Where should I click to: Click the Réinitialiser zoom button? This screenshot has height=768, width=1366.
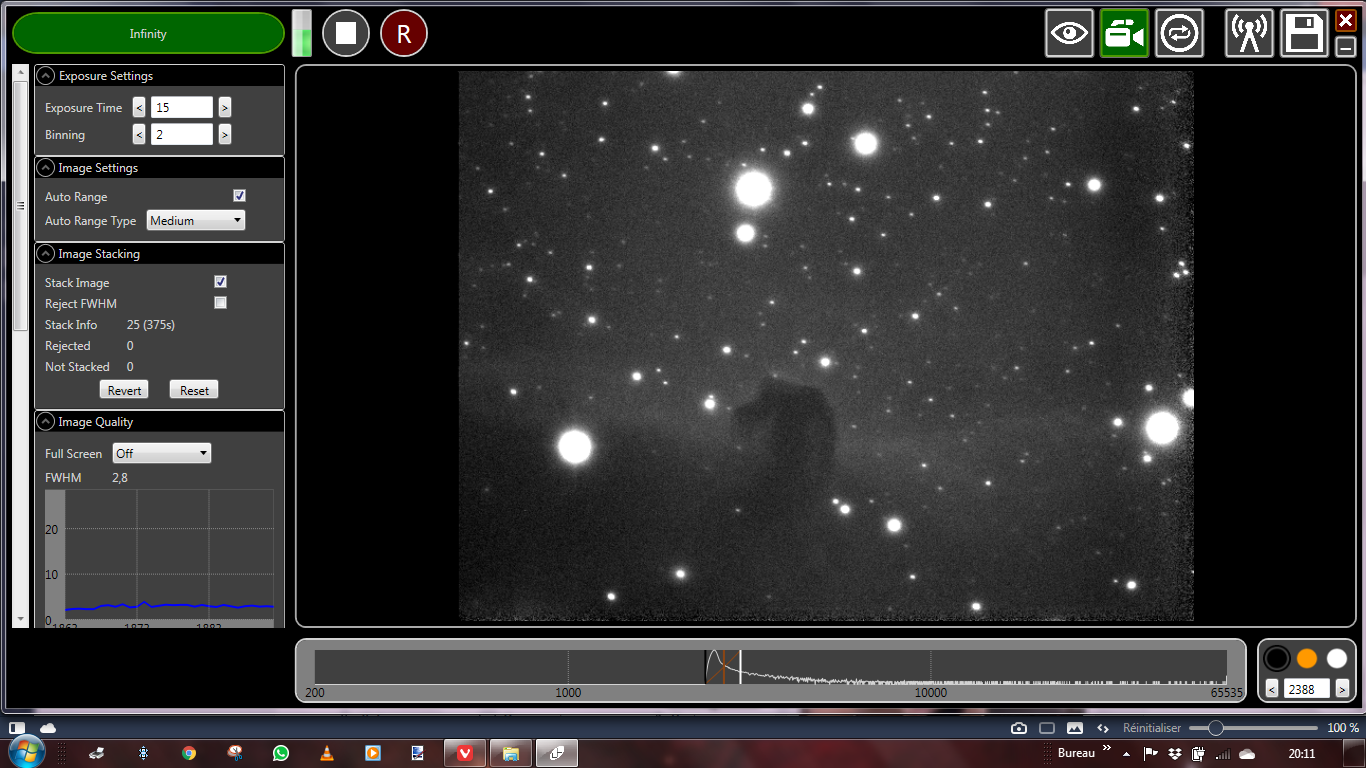coord(1152,728)
